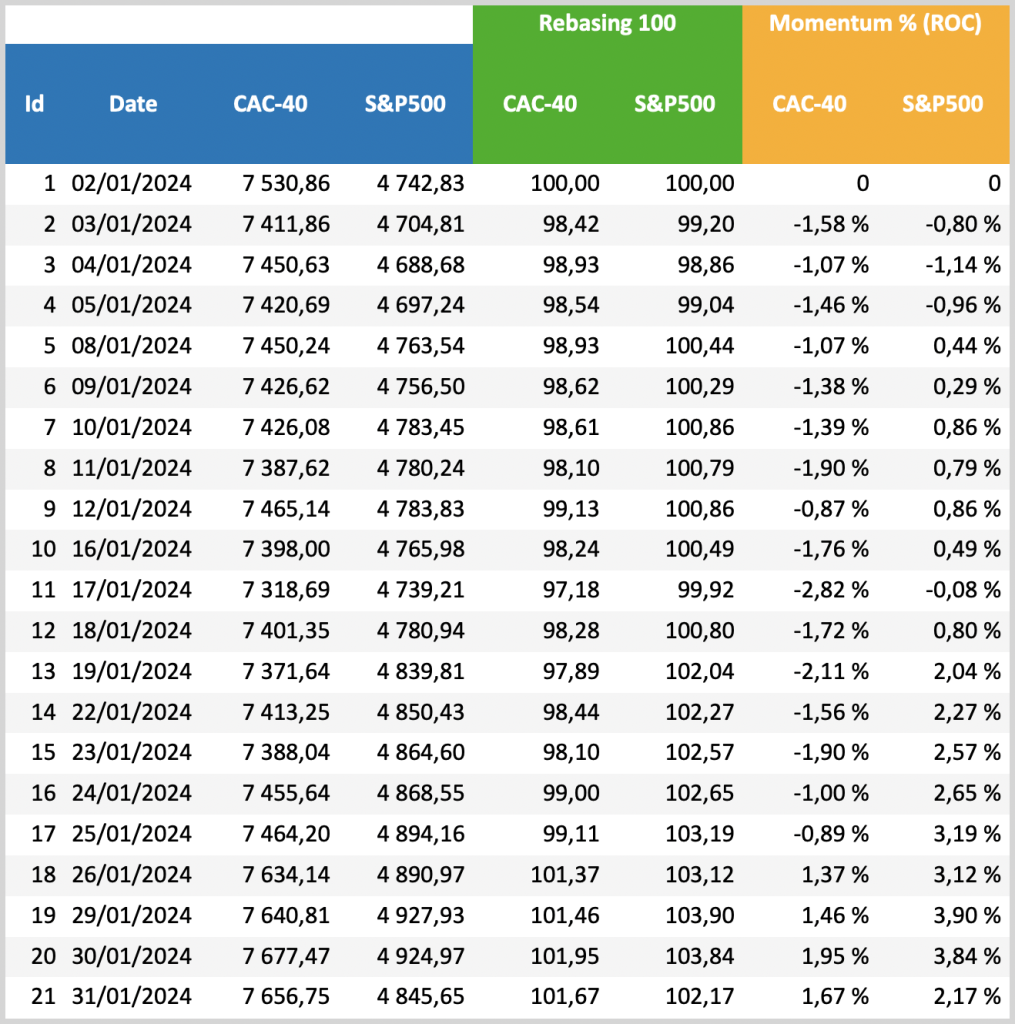Select the green S&P500 rebasing header
This screenshot has height=1024, width=1015.
675,104
